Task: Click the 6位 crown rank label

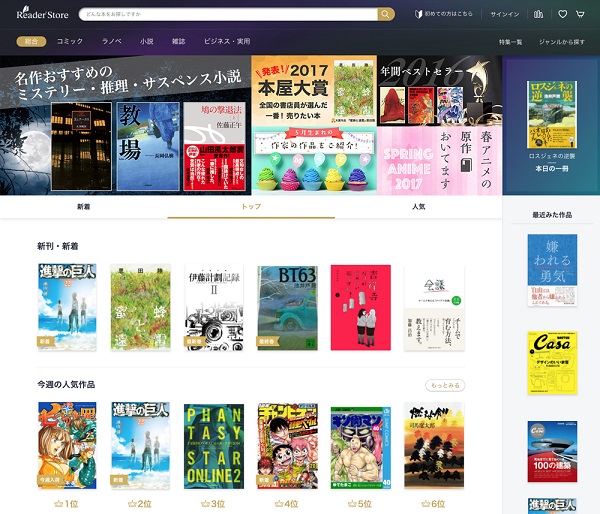Action: click(x=433, y=504)
